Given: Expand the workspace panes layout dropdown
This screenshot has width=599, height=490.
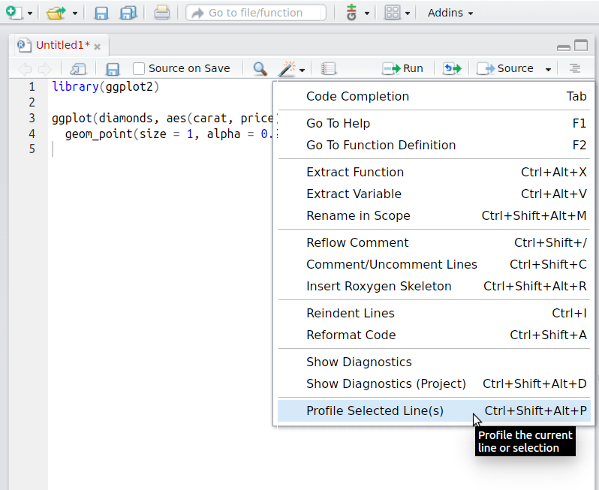Looking at the screenshot, I should (408, 13).
